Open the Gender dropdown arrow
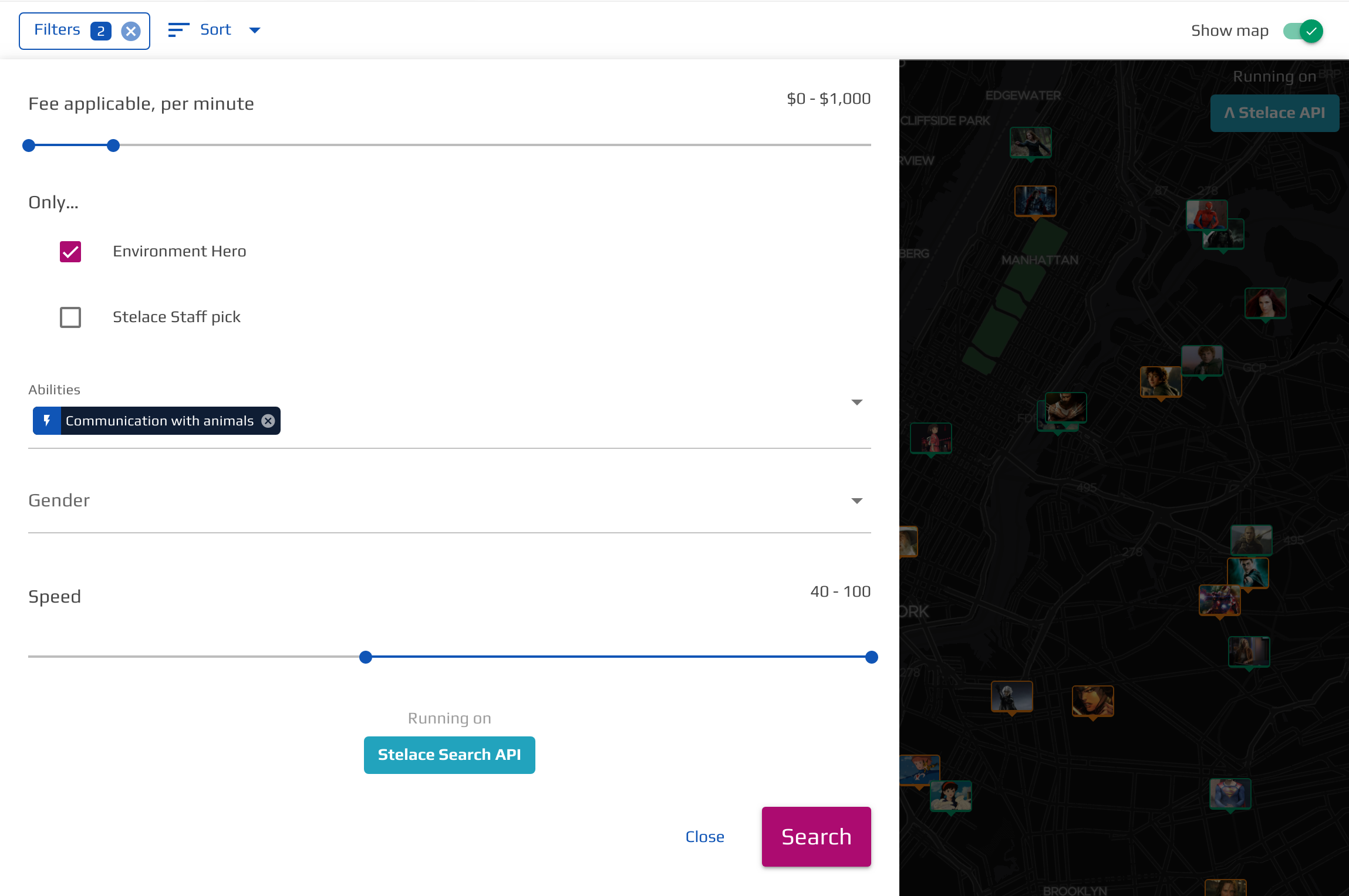The image size is (1349, 896). (857, 501)
